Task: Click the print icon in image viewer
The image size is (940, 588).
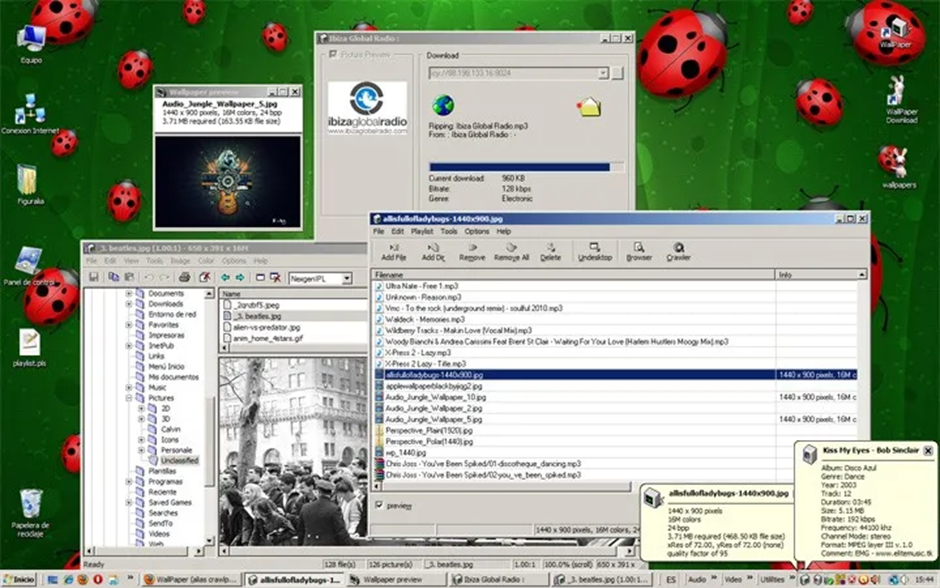Action: pyautogui.click(x=184, y=277)
